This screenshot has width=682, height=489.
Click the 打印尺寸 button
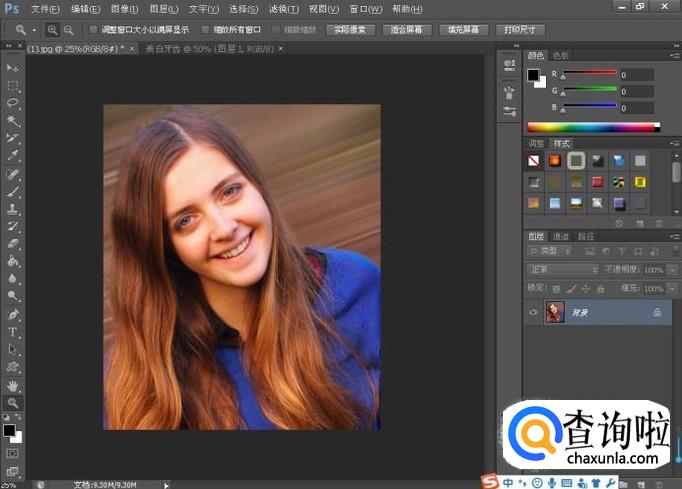(x=520, y=30)
